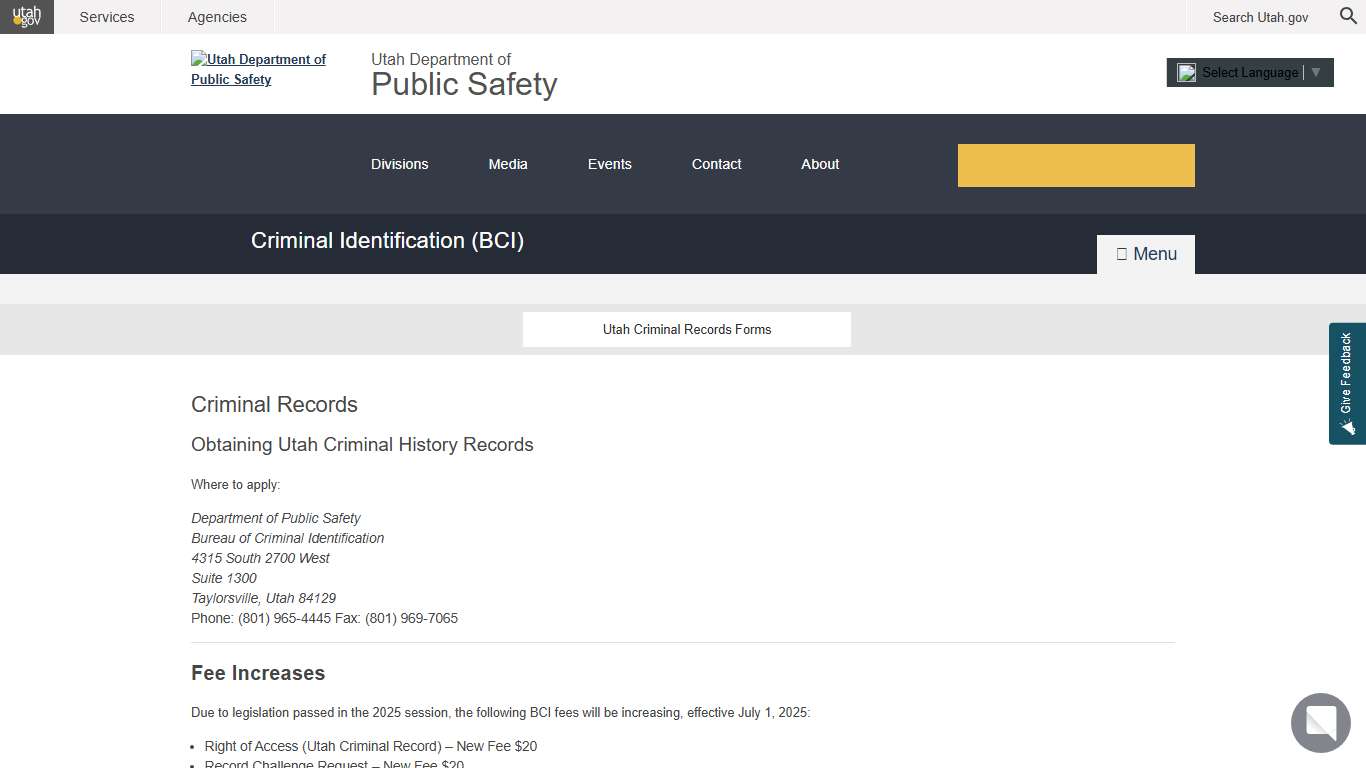Open the chat widget bubble icon
The height and width of the screenshot is (768, 1366).
click(x=1320, y=723)
